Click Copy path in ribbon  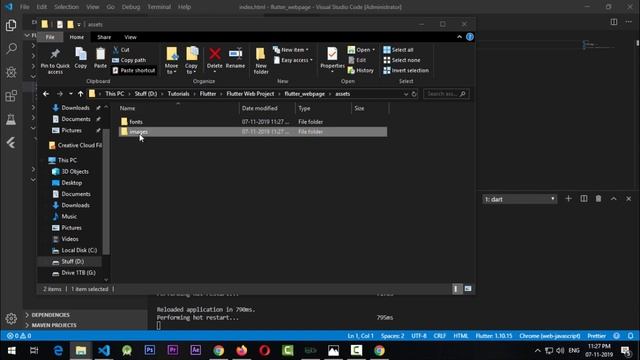coord(129,60)
